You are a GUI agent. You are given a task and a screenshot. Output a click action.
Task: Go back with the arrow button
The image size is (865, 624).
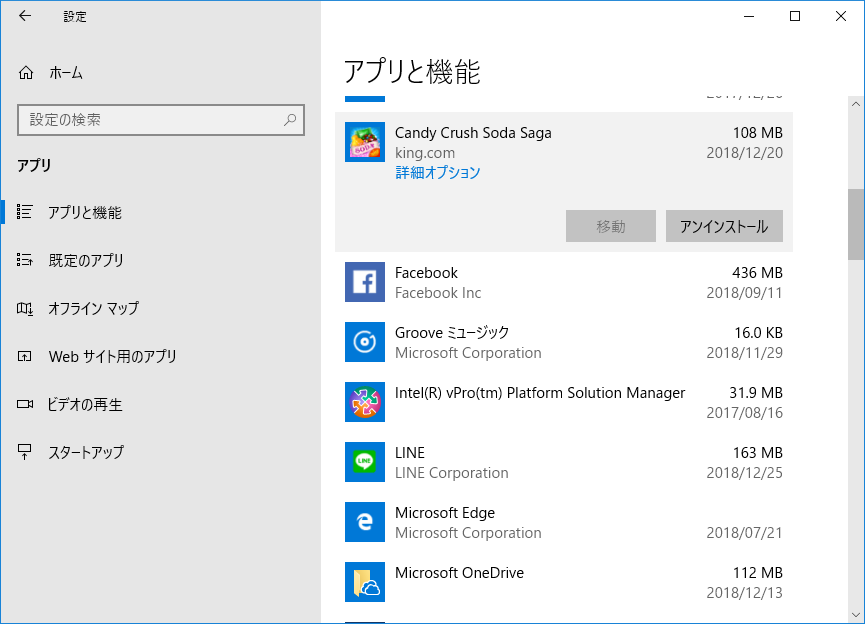(x=25, y=16)
